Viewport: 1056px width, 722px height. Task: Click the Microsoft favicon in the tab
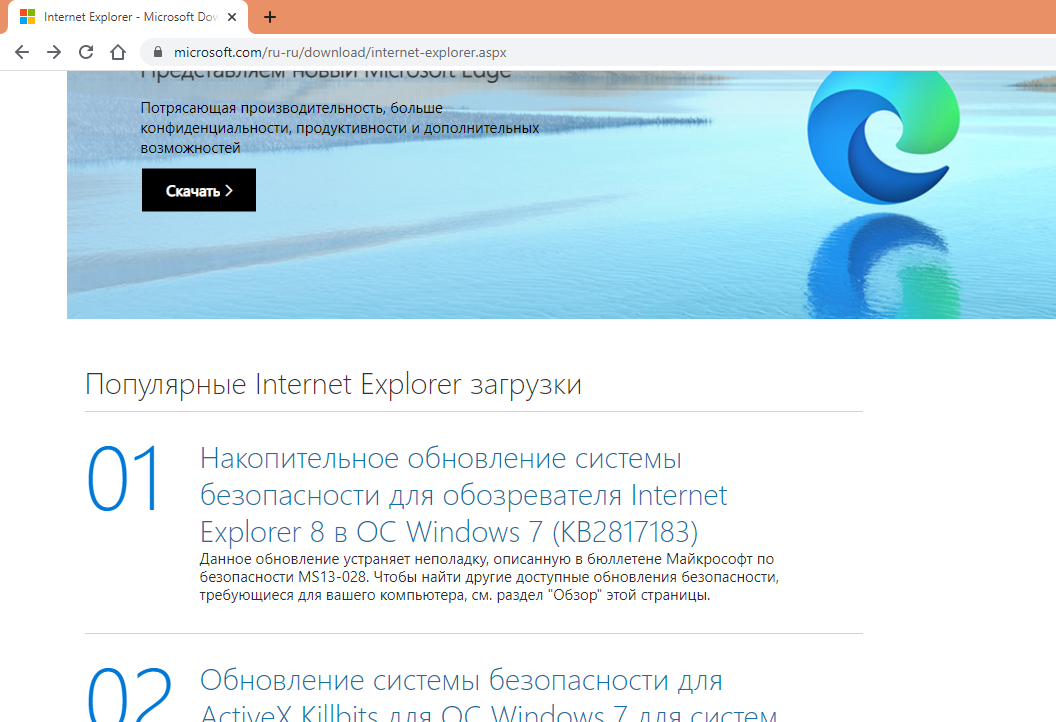27,17
